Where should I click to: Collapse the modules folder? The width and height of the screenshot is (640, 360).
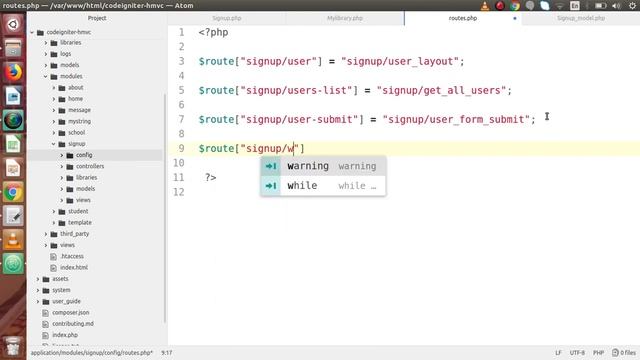(x=46, y=76)
